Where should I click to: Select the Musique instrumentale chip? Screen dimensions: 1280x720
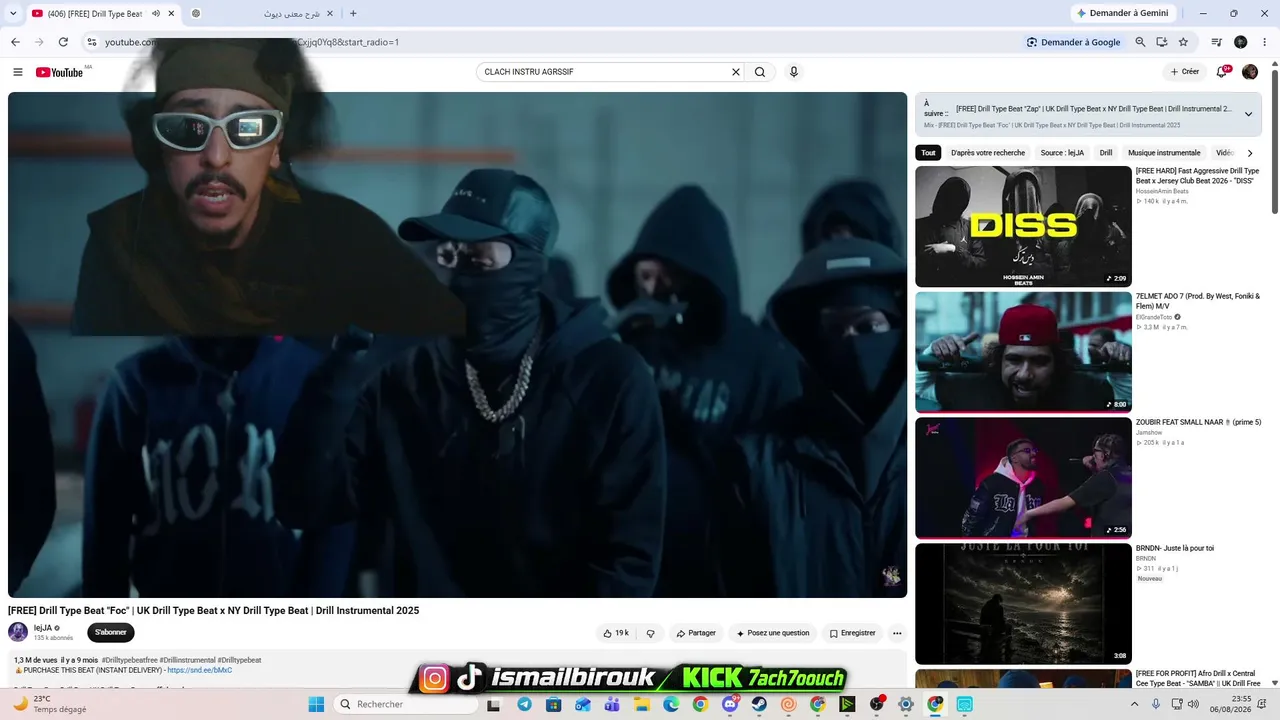[x=1164, y=153]
